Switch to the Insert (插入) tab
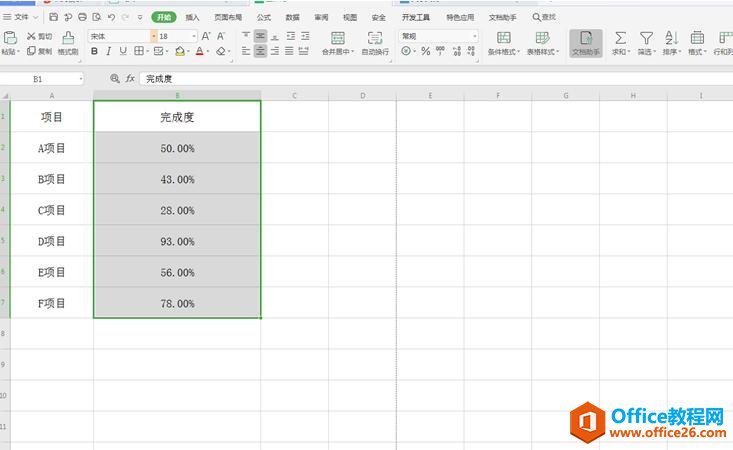 pyautogui.click(x=192, y=17)
